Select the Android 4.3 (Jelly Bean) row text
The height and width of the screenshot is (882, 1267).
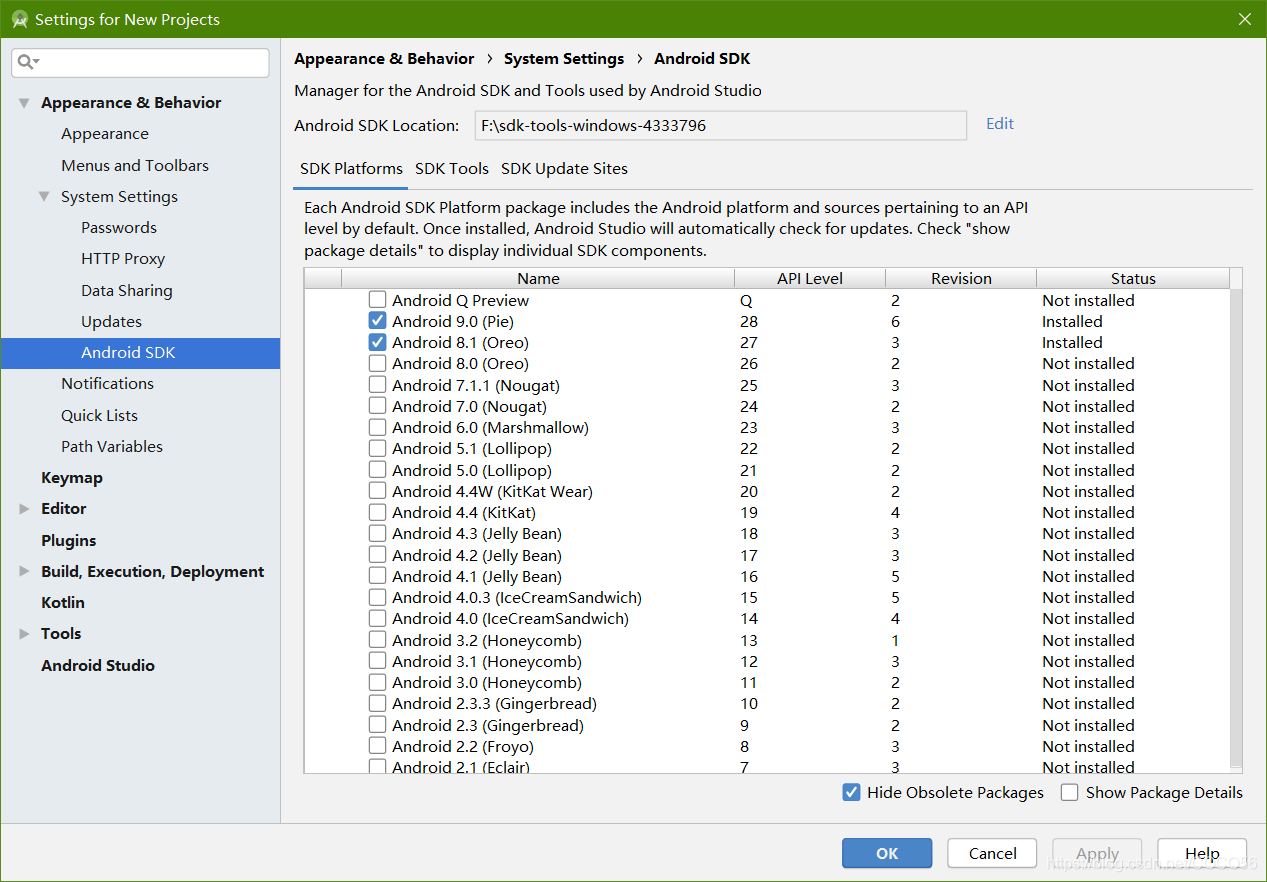(x=477, y=534)
